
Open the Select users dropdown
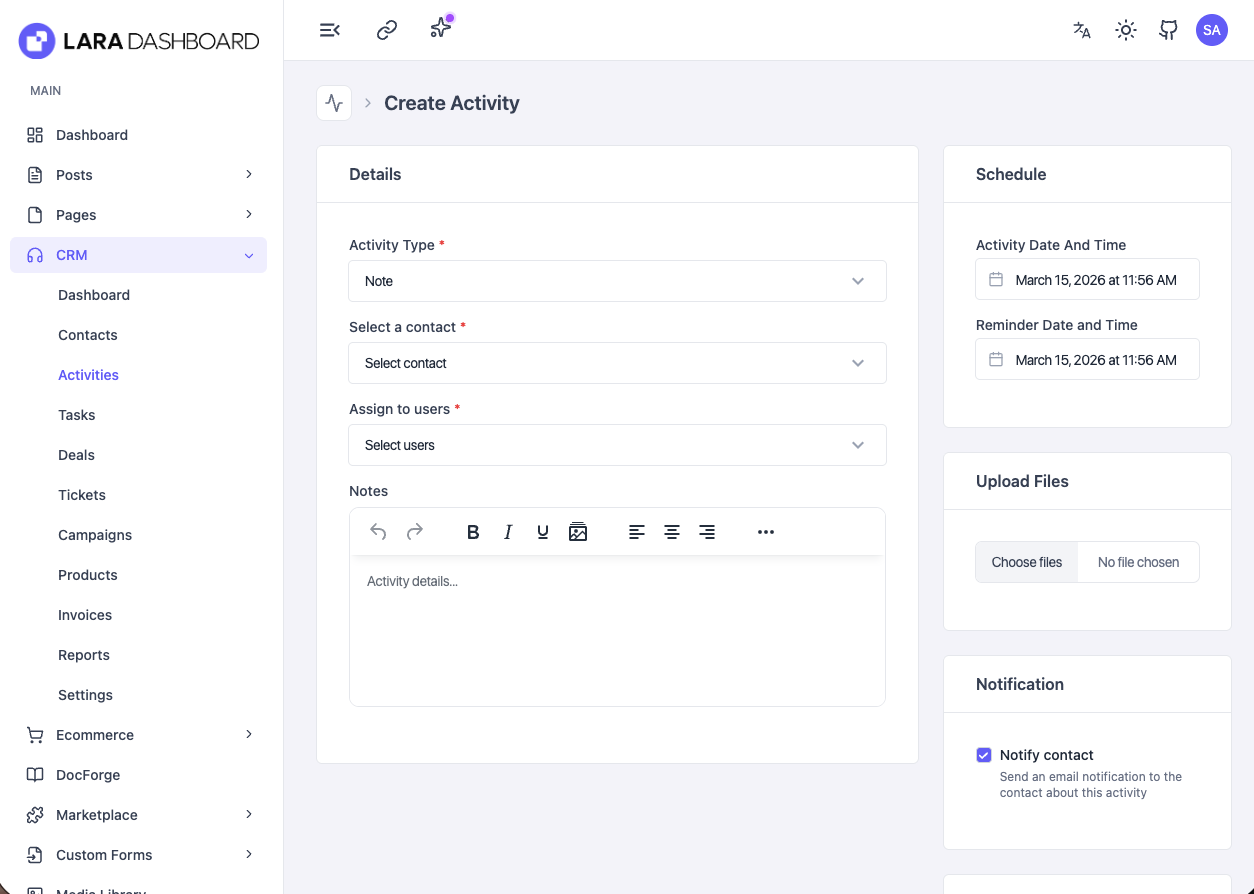617,445
